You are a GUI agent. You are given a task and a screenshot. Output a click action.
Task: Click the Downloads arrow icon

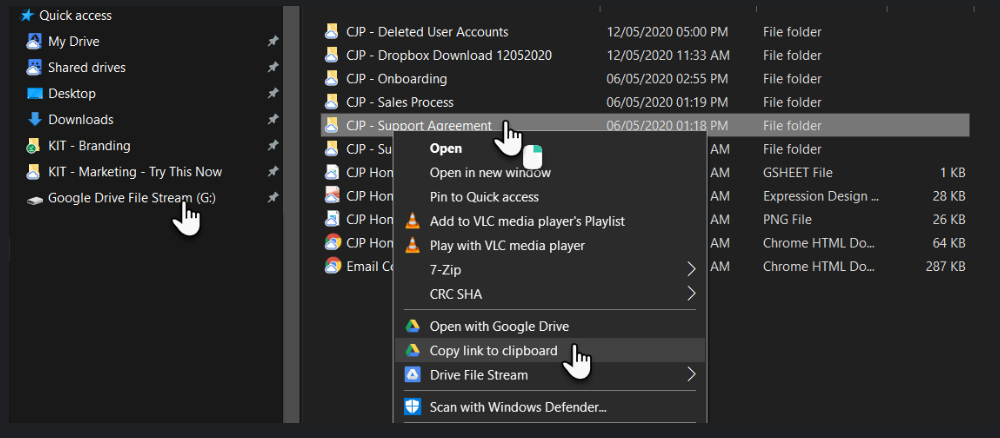[34, 119]
